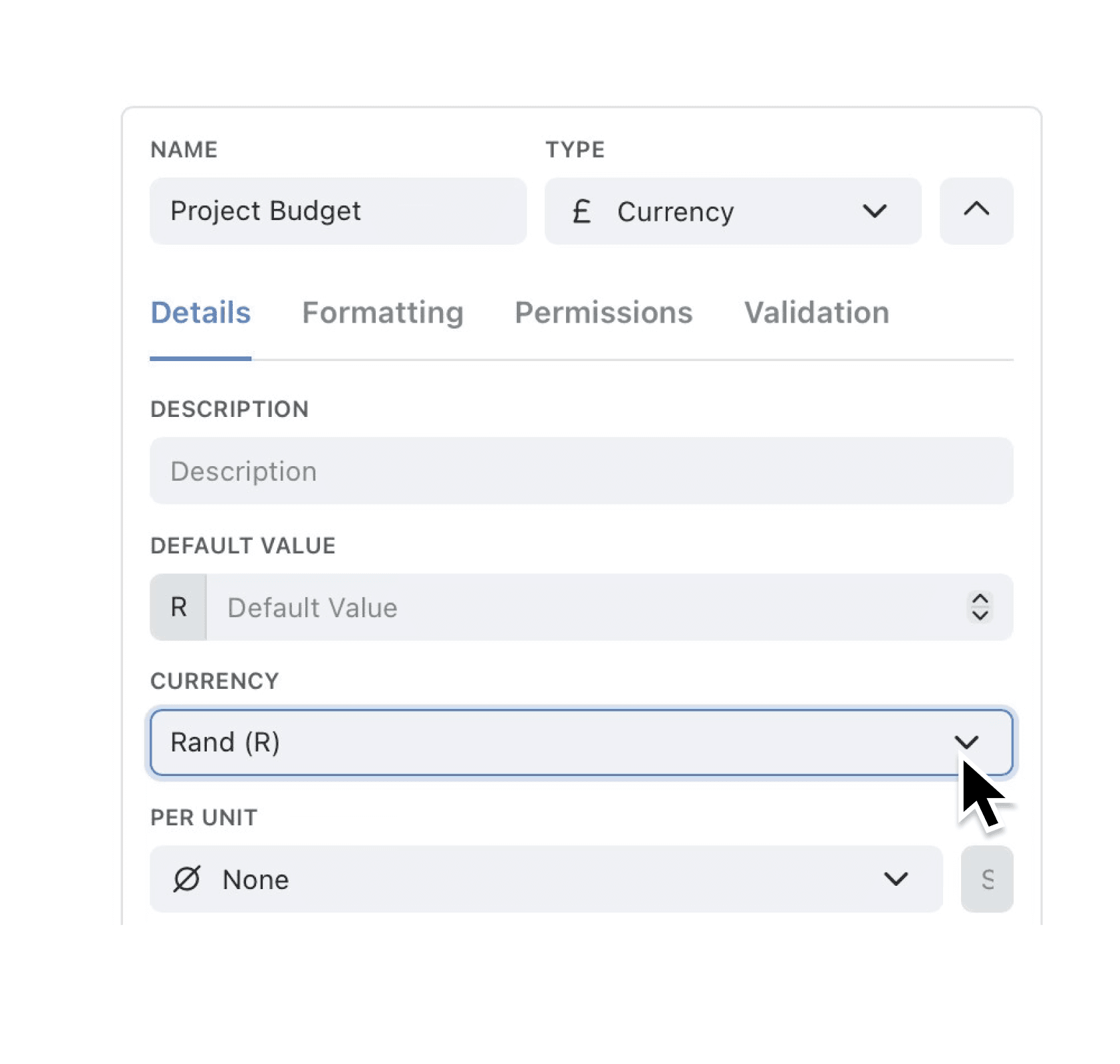Open the Per Unit None dropdown
Image resolution: width=1120 pixels, height=1064 pixels.
[545, 879]
